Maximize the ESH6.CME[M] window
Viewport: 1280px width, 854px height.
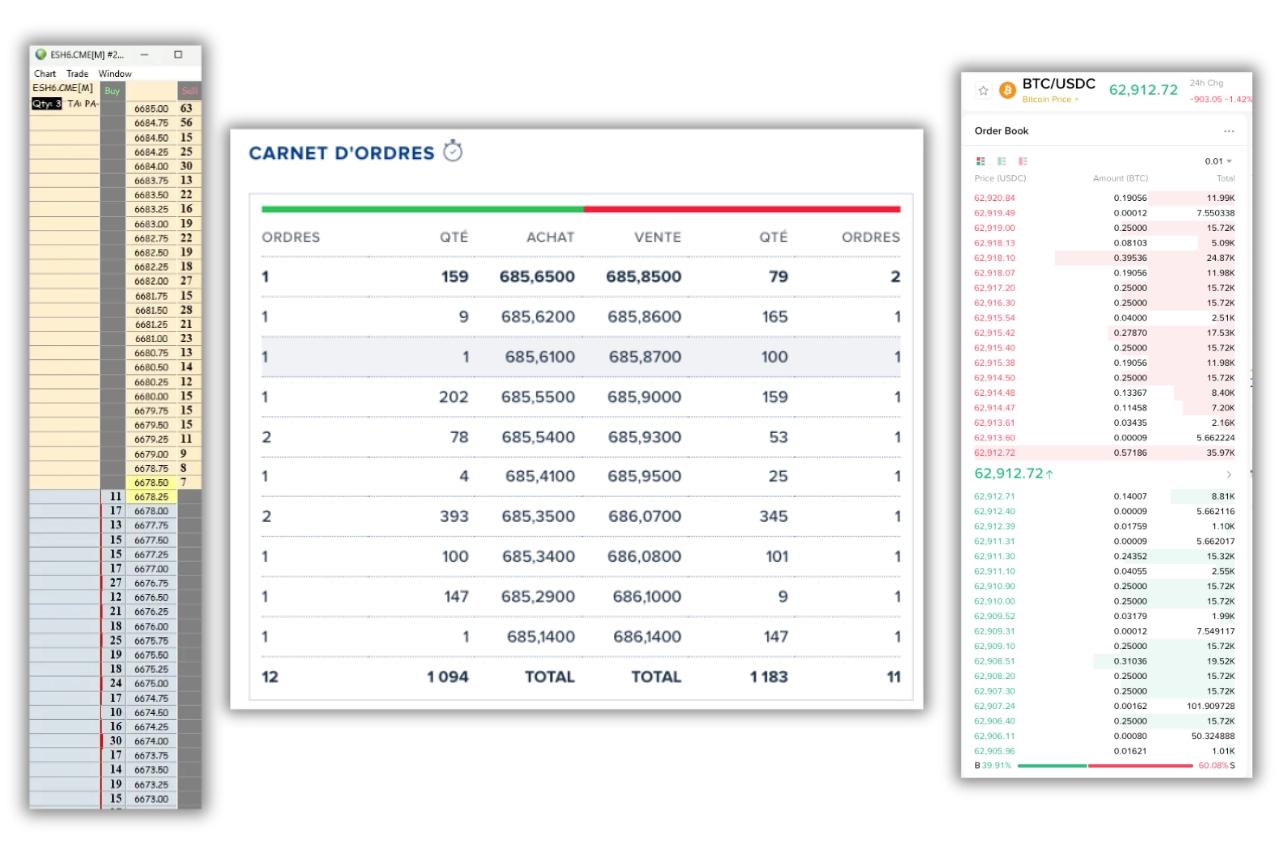[x=178, y=54]
